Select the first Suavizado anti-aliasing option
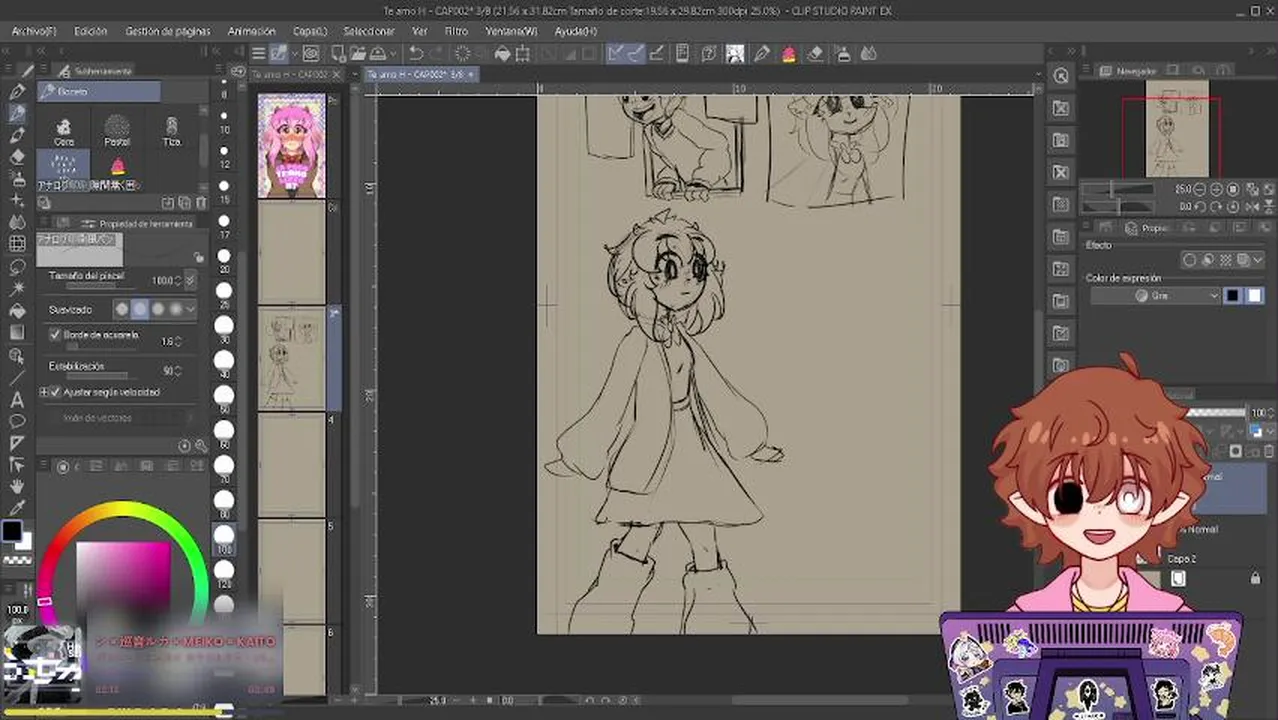The height and width of the screenshot is (720, 1278). (x=122, y=309)
